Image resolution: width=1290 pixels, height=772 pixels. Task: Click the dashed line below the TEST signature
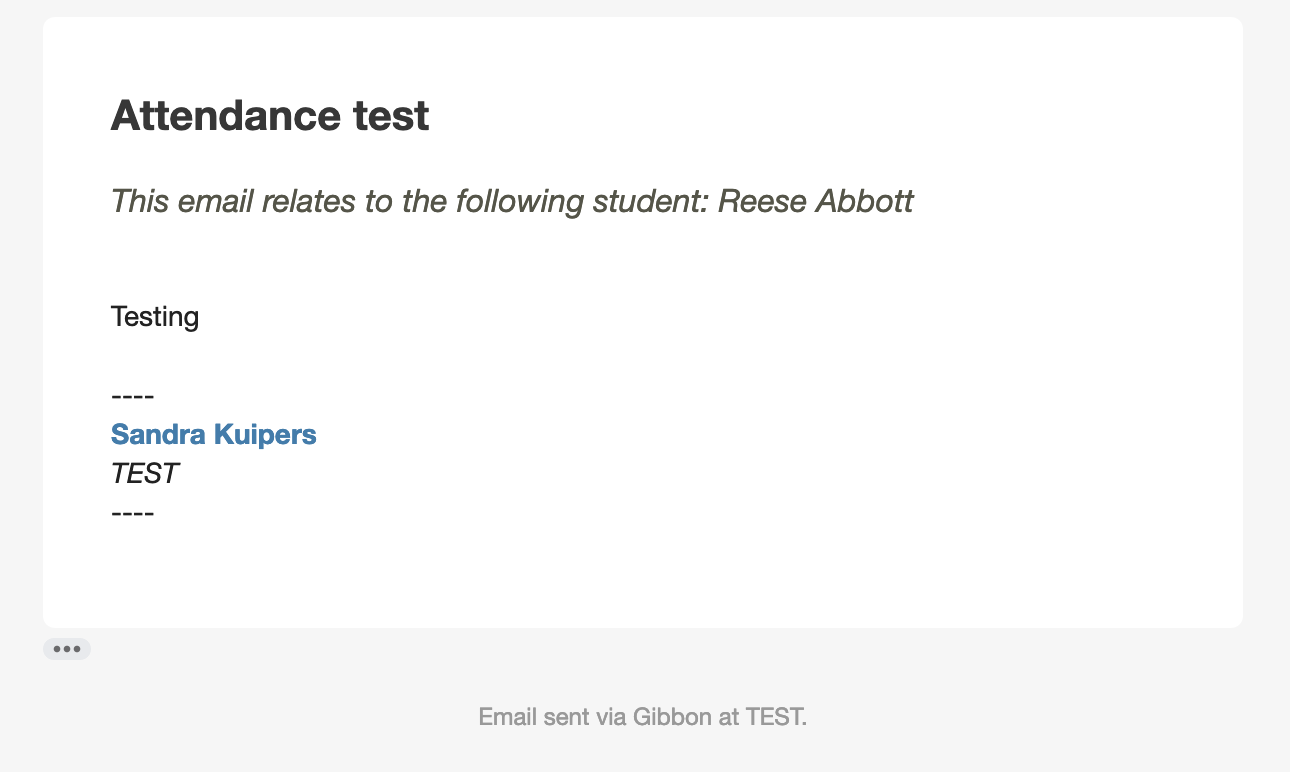click(132, 514)
